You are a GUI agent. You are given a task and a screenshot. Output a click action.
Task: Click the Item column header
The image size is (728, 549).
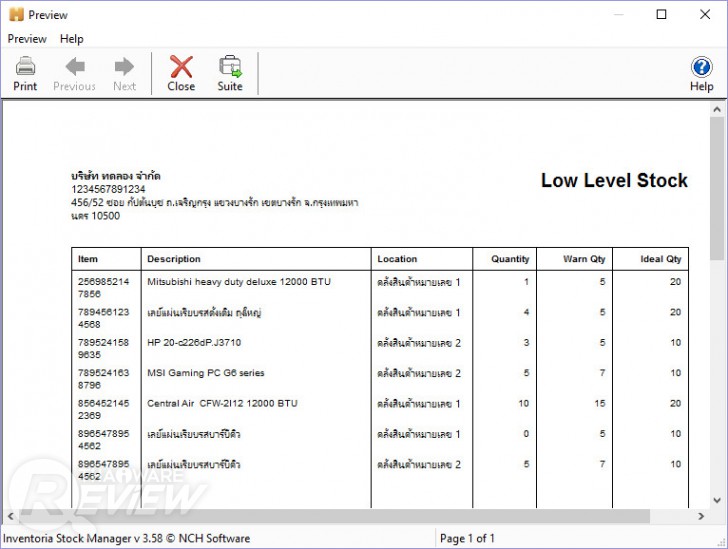(x=88, y=259)
